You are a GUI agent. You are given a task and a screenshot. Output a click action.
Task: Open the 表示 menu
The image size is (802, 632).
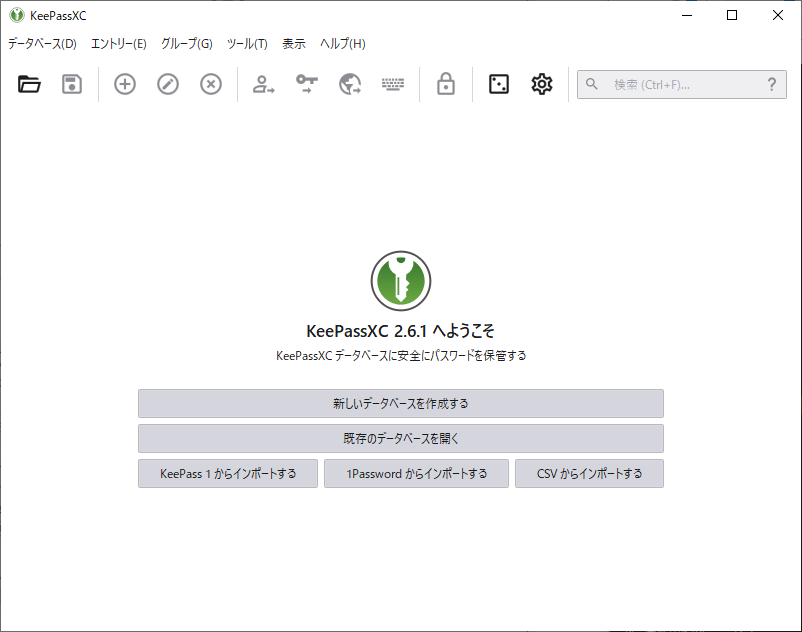coord(294,44)
